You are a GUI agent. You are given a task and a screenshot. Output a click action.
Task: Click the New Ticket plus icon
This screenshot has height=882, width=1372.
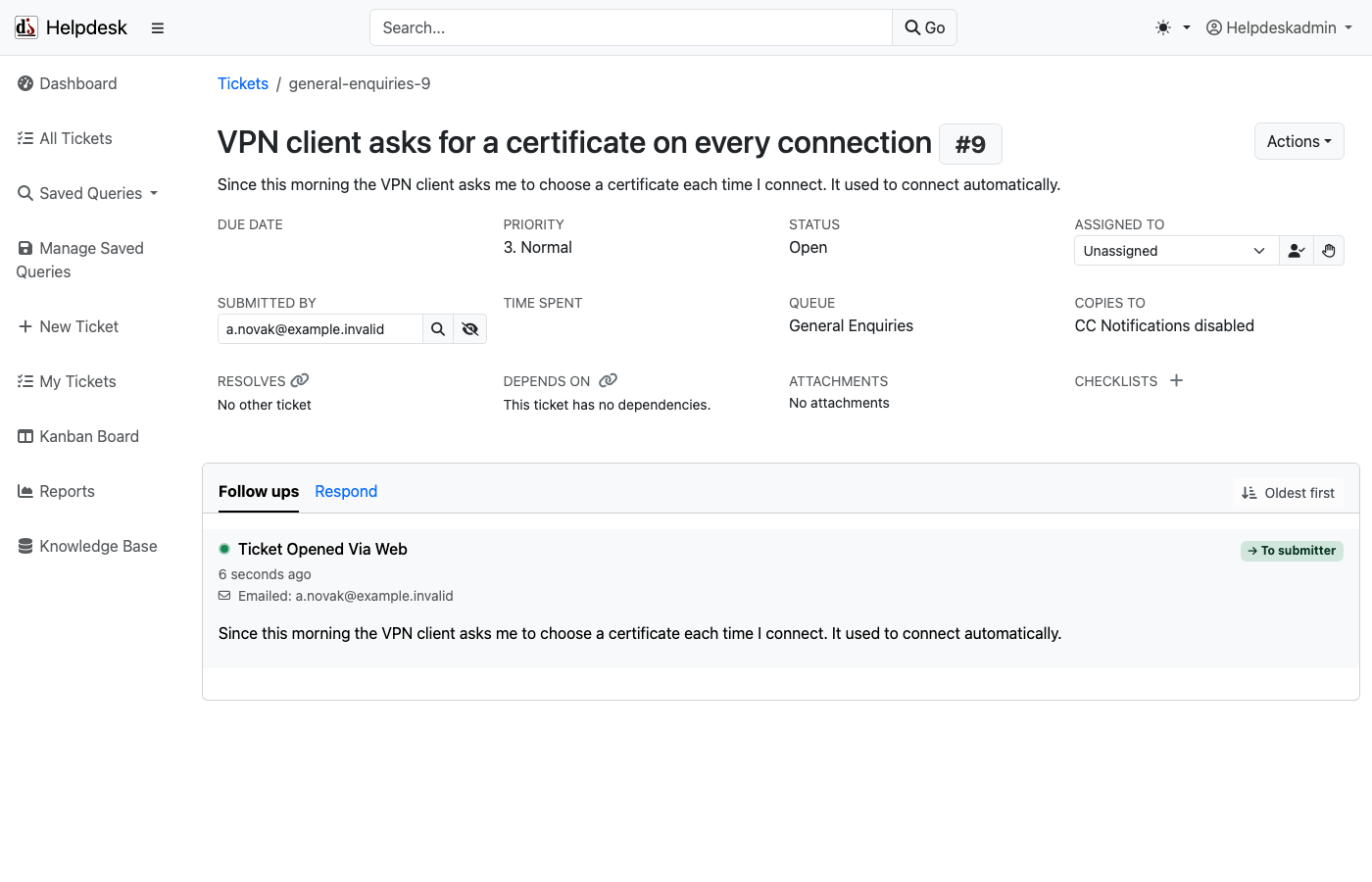coord(25,326)
